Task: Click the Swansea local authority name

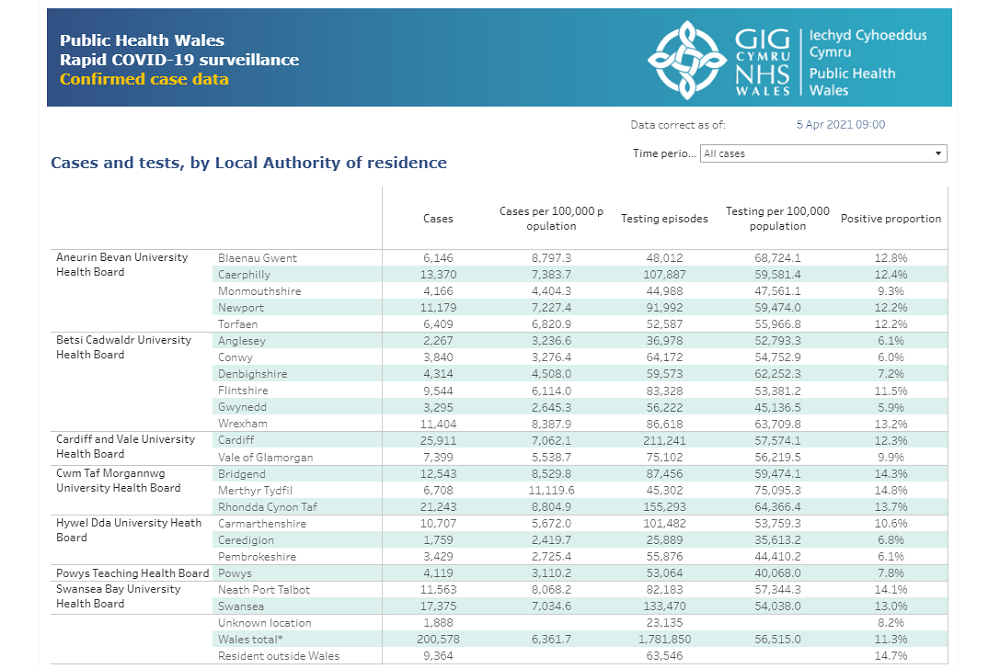Action: pos(240,607)
